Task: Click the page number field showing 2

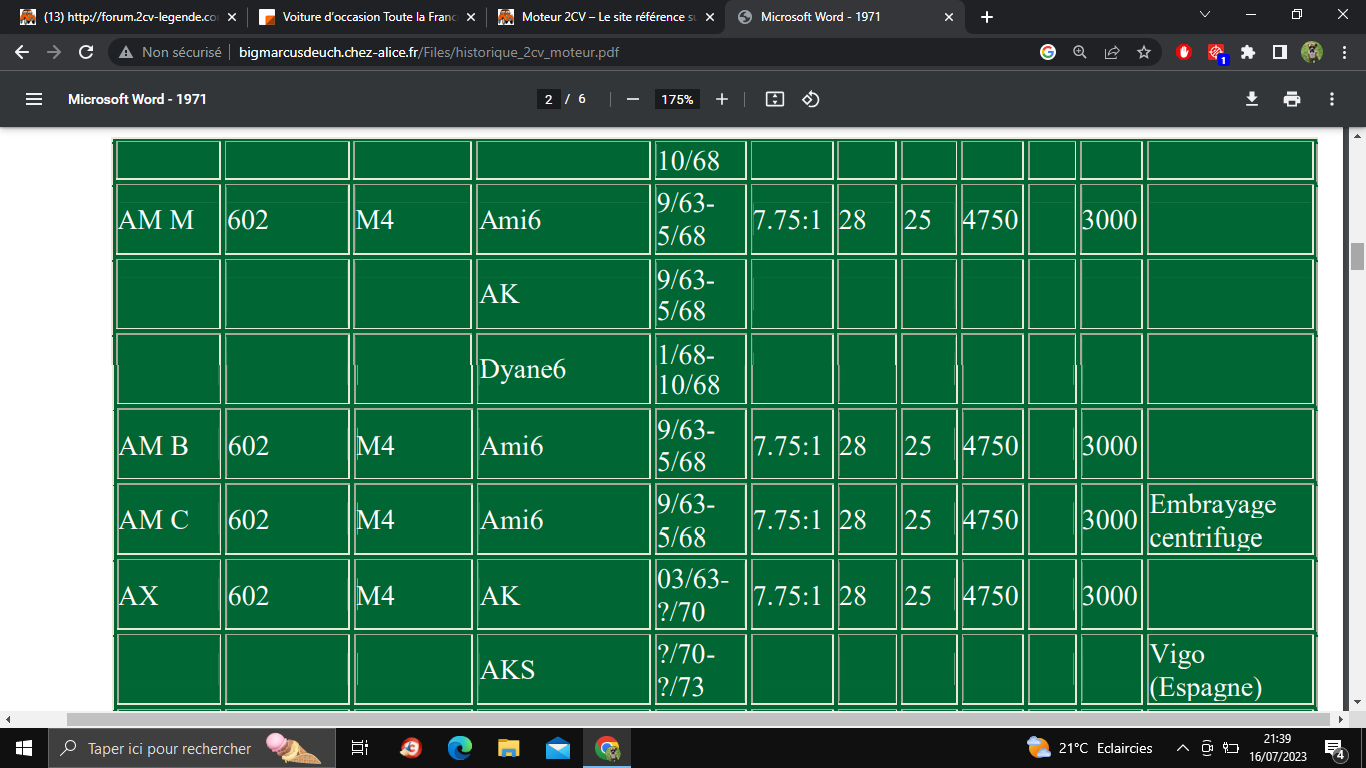Action: [548, 99]
